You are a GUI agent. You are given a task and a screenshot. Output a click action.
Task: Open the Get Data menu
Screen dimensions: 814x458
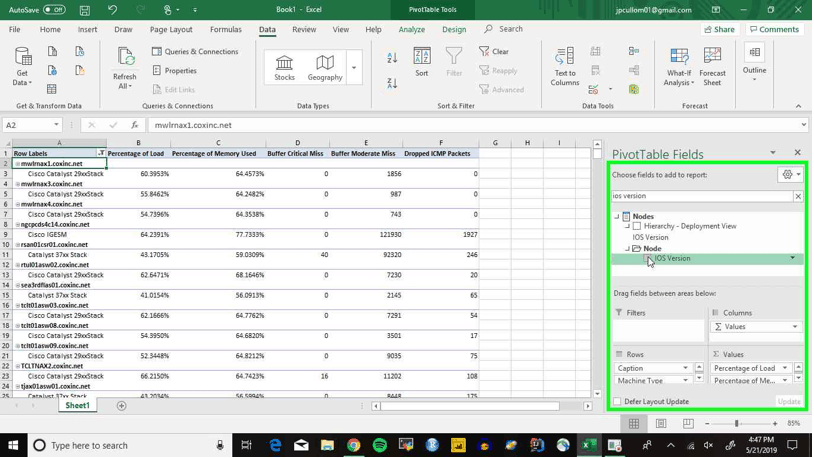[x=23, y=66]
